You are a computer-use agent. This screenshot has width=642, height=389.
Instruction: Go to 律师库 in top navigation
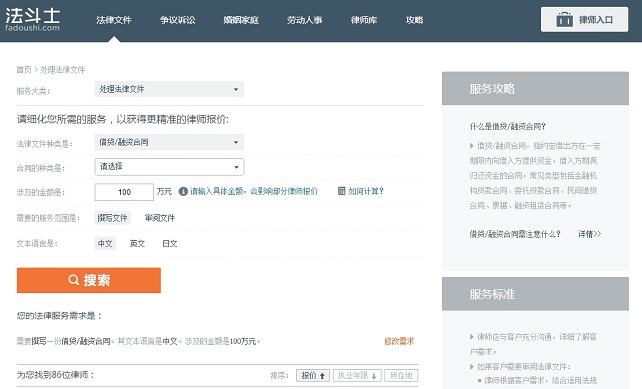coord(364,20)
